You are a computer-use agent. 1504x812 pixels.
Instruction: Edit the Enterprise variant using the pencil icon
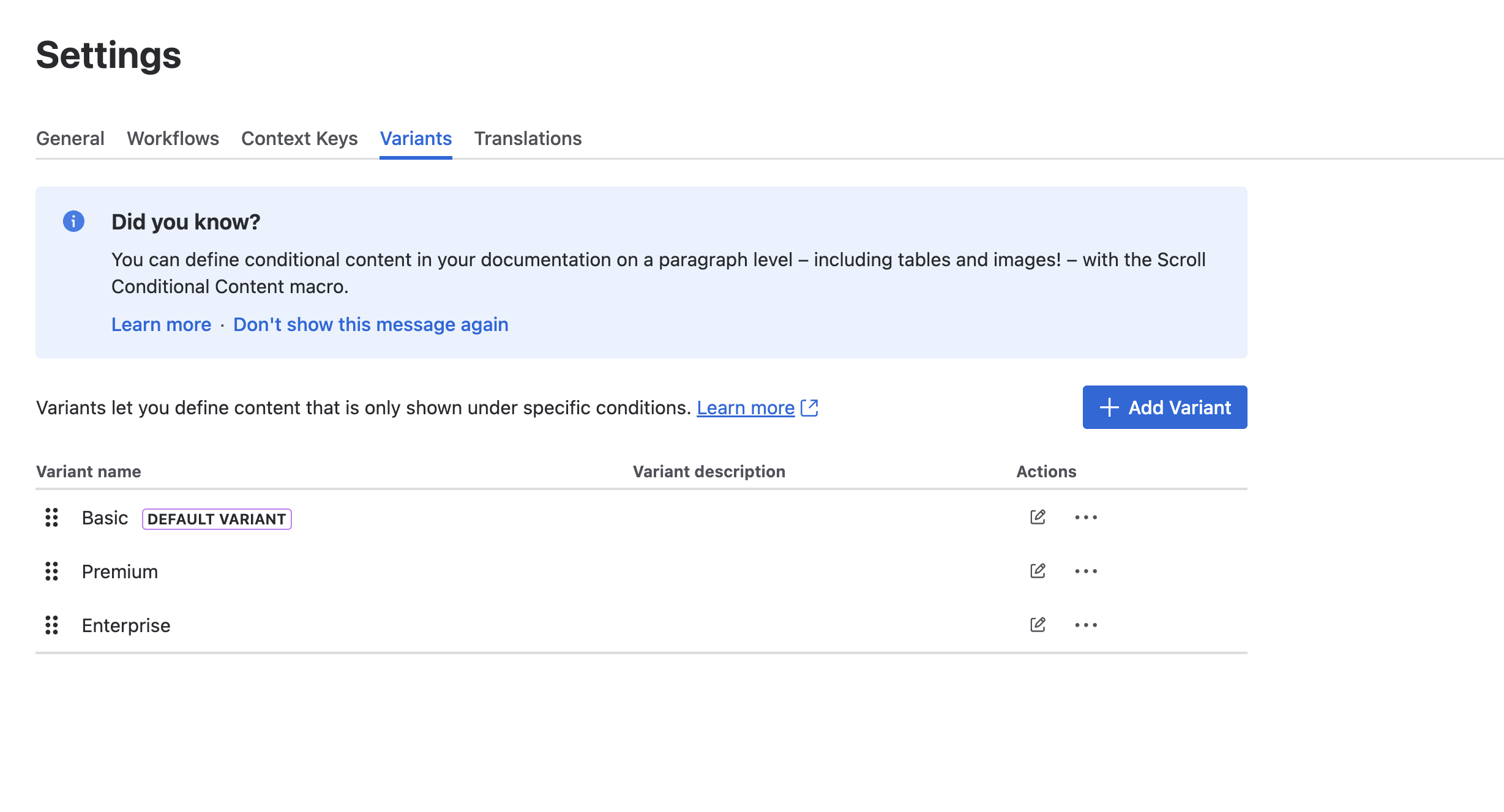(1038, 625)
